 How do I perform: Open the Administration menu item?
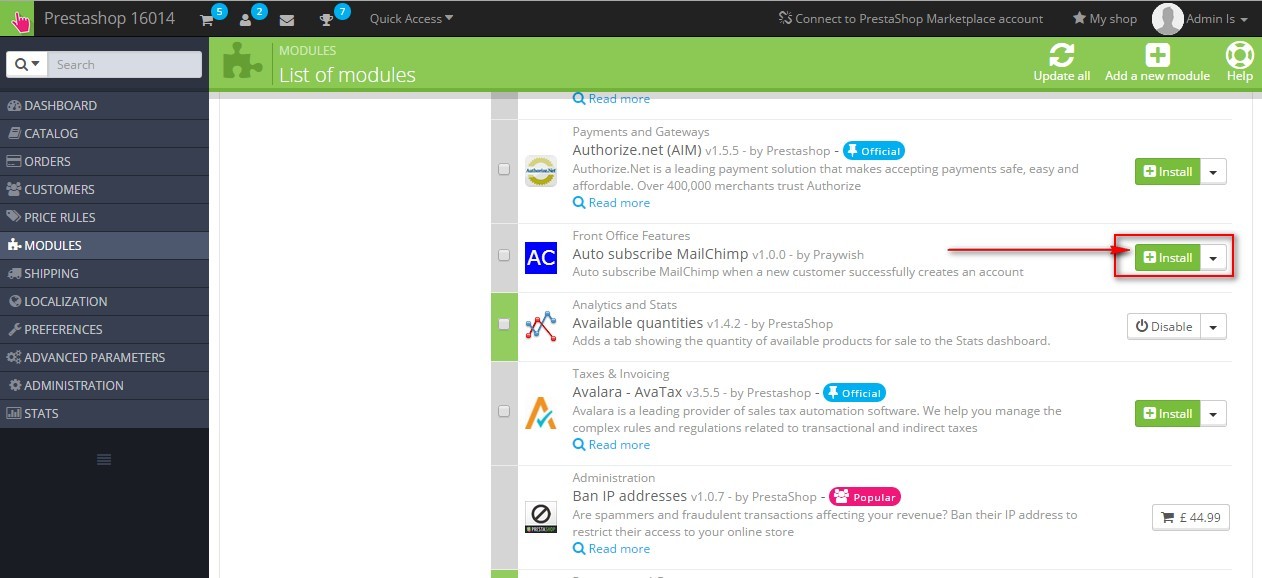point(104,385)
